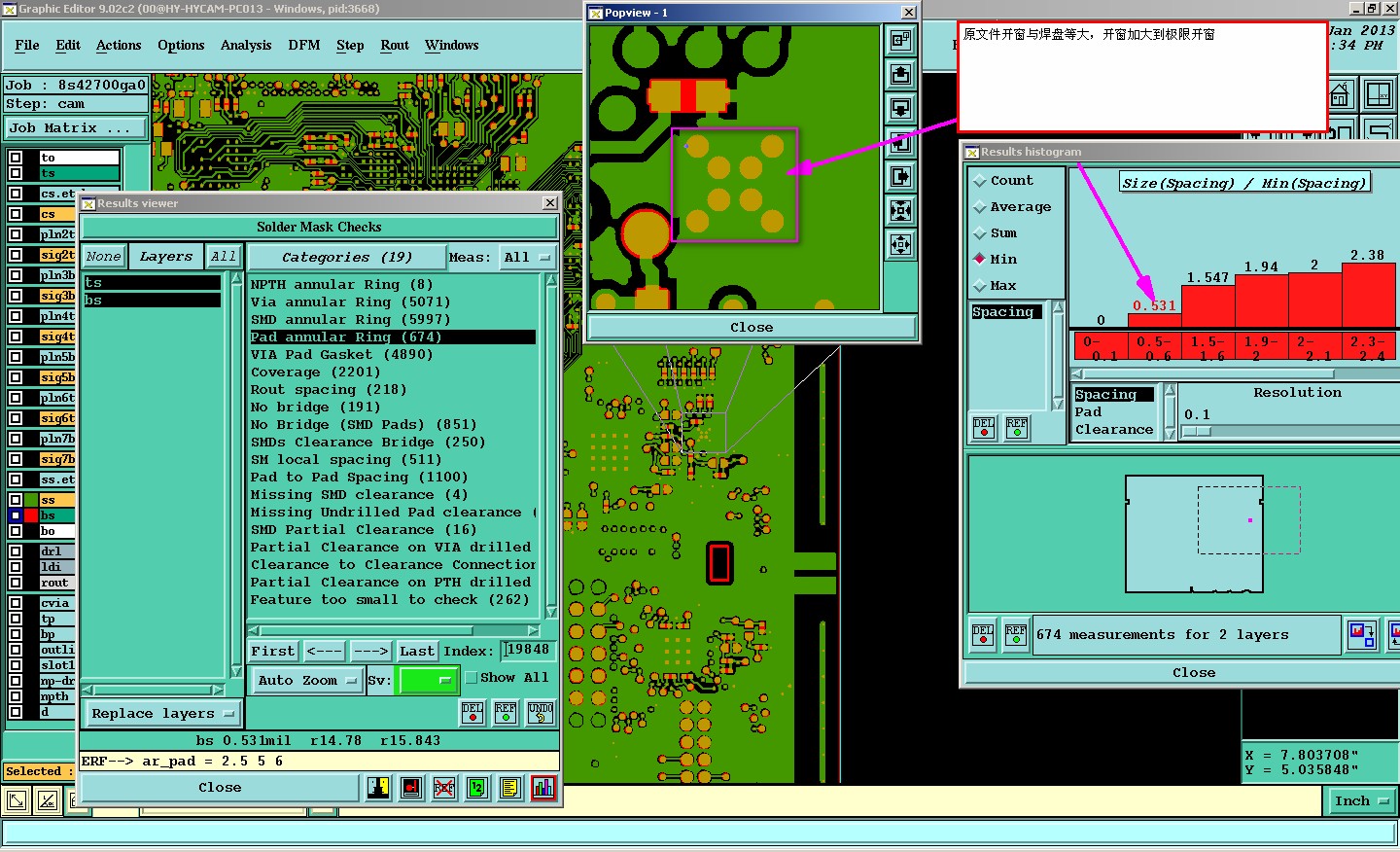Pan down in Popview window
This screenshot has height=852, width=1400.
(x=901, y=109)
